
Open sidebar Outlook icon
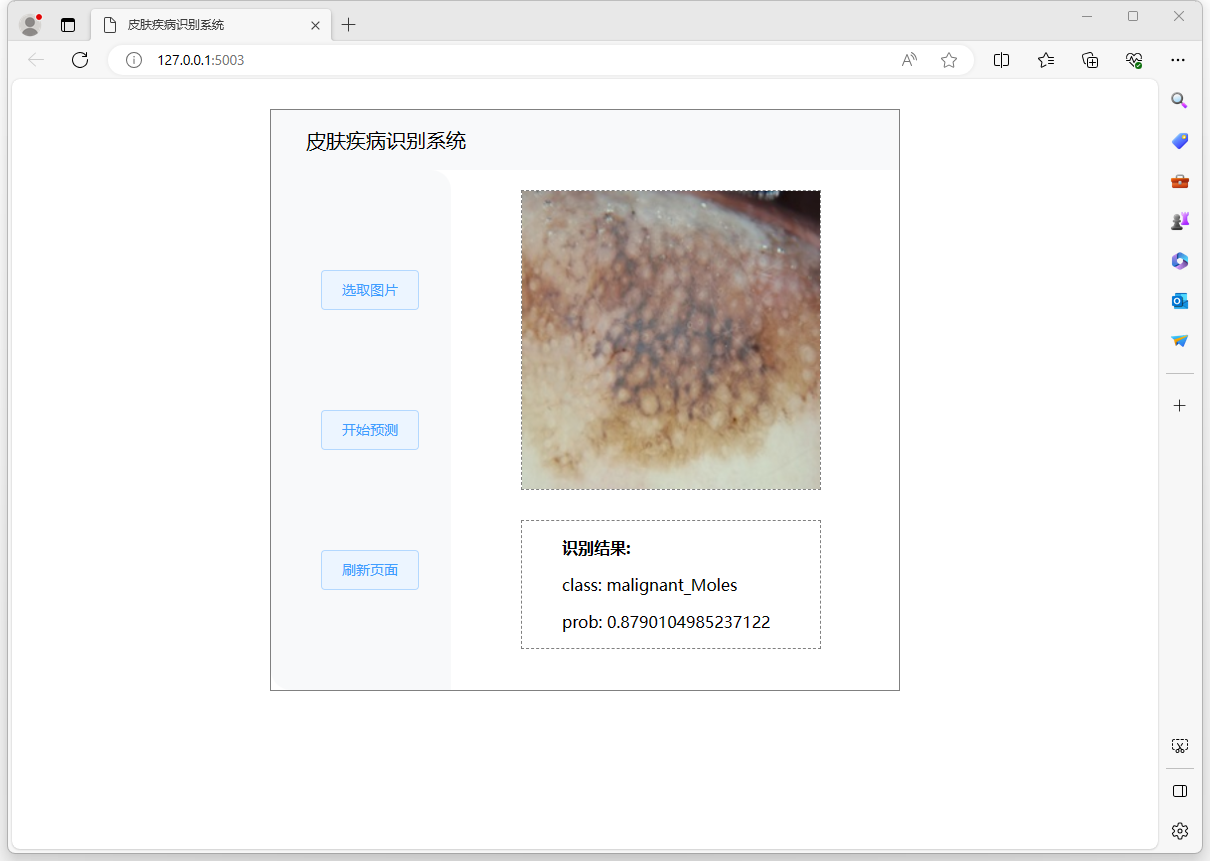coord(1180,301)
